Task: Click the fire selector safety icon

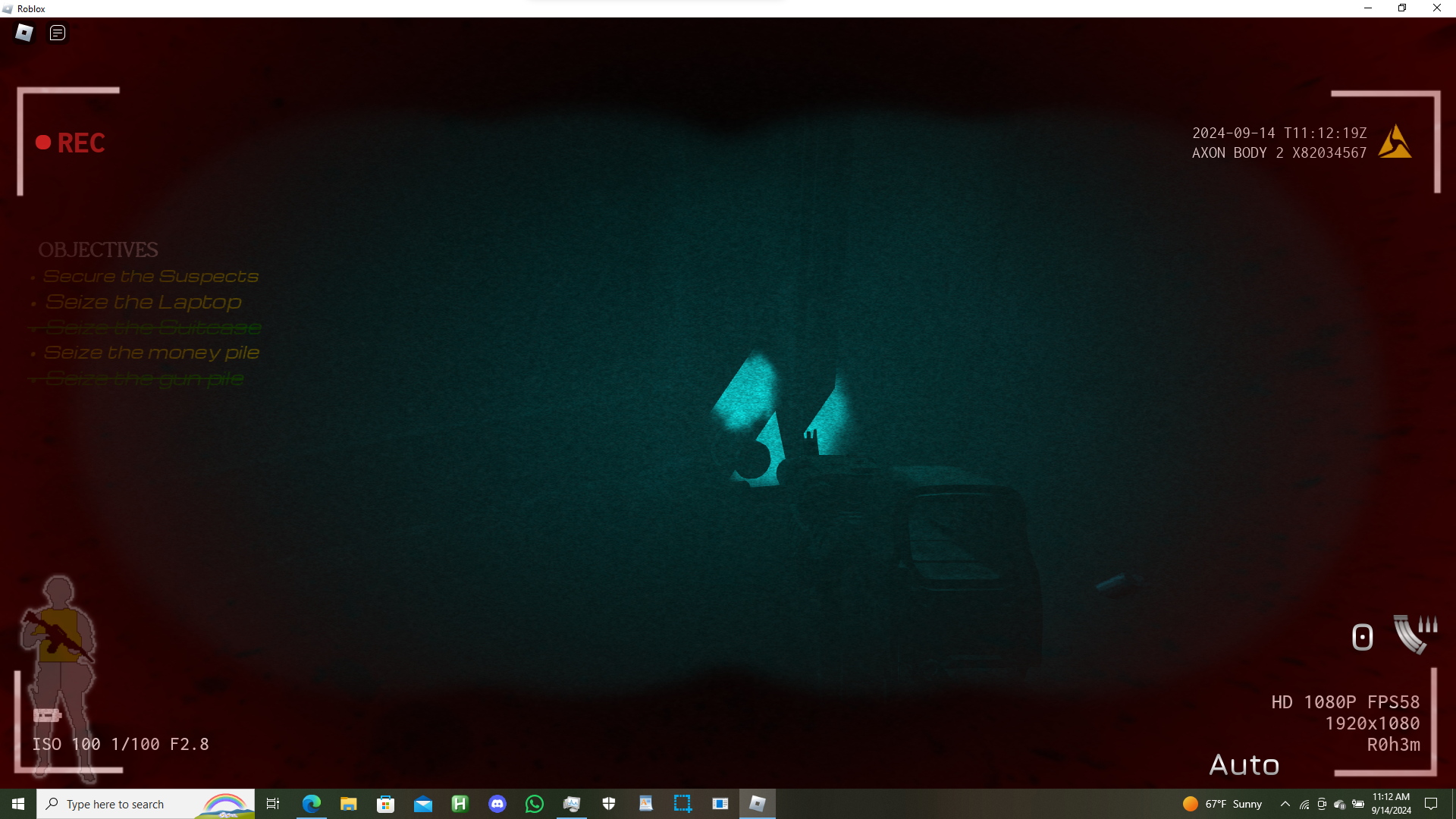Action: (x=1362, y=637)
